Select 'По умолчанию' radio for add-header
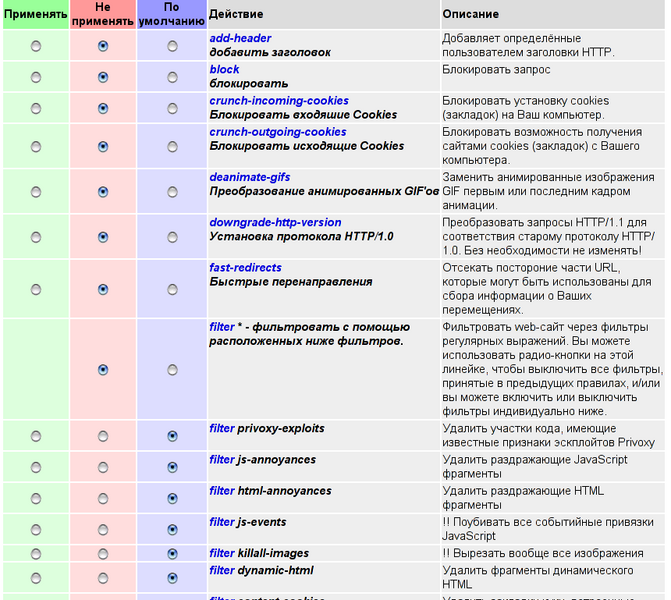Screen dimensions: 671x600 [172, 46]
